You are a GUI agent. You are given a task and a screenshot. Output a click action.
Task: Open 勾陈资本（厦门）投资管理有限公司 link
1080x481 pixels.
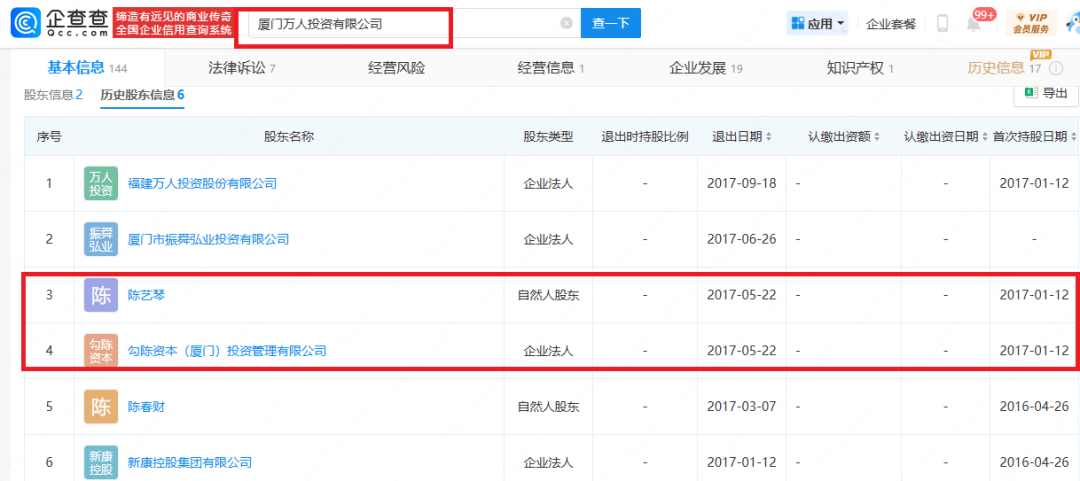[x=227, y=351]
